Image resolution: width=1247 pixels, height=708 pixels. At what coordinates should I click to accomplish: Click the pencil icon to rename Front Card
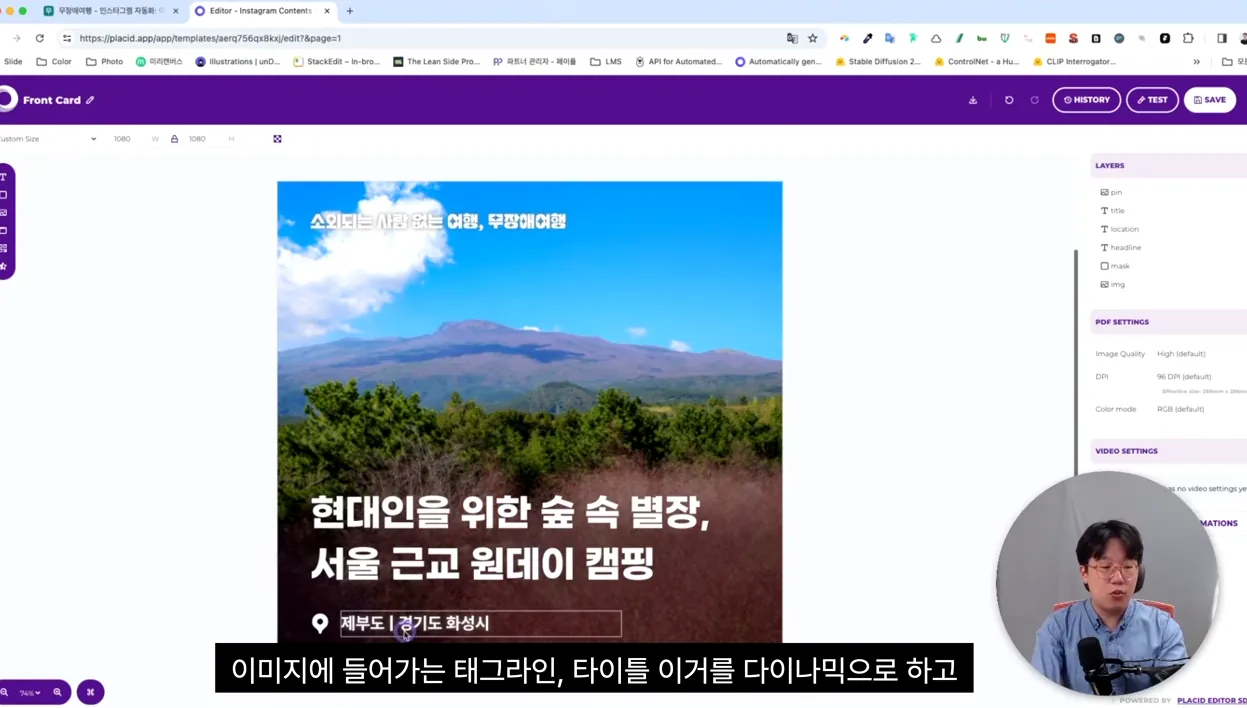pyautogui.click(x=90, y=100)
